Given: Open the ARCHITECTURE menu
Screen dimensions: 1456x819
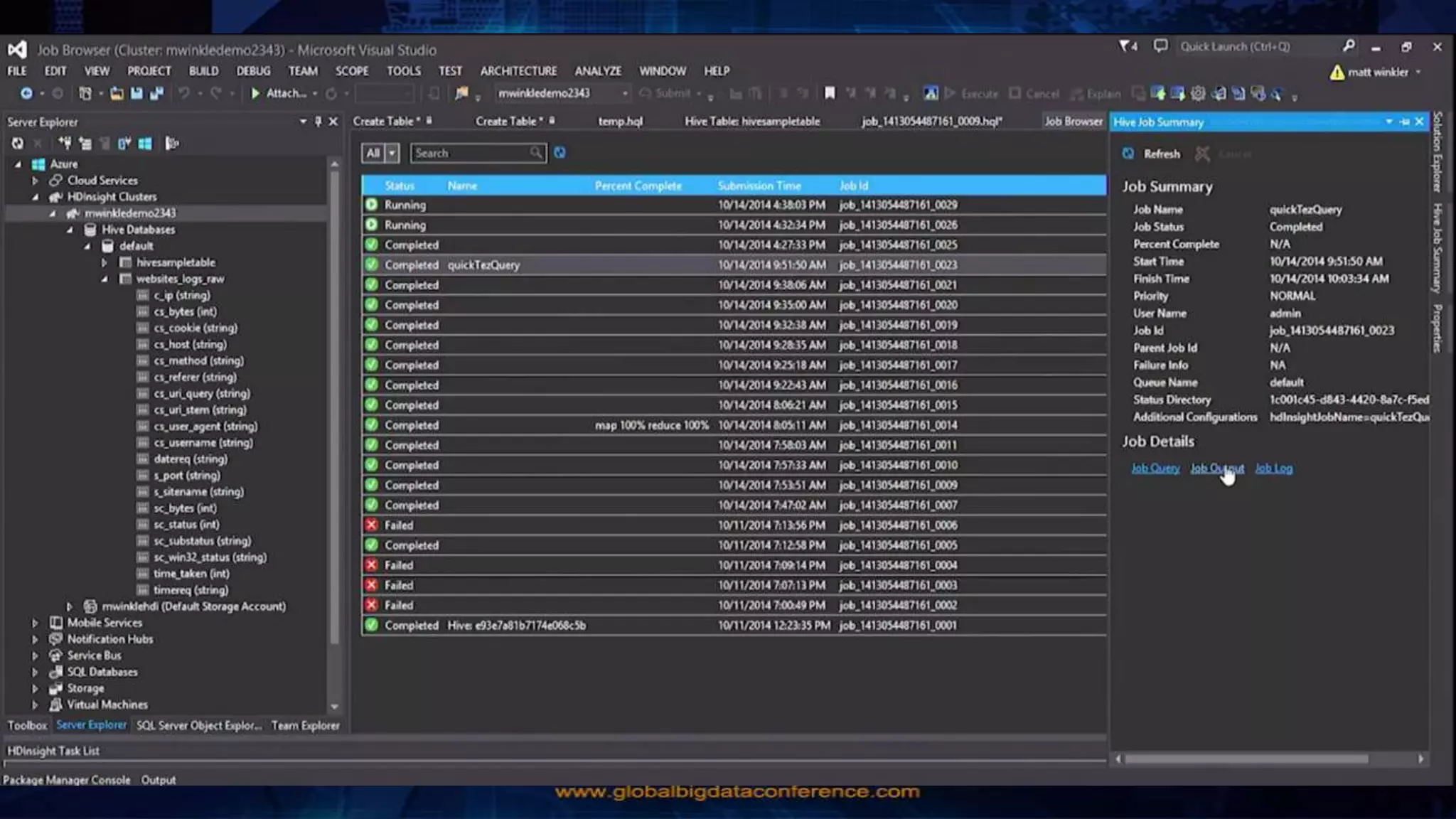Looking at the screenshot, I should click(518, 71).
